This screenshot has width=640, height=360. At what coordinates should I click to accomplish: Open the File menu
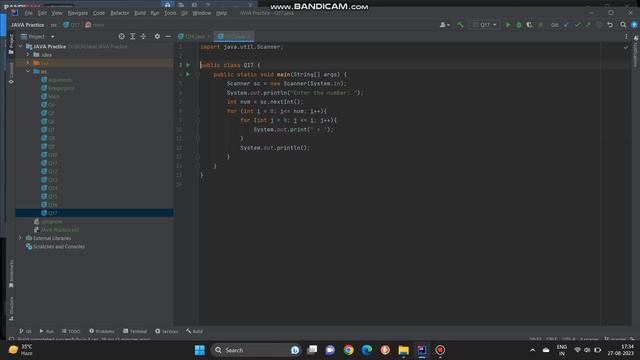pyautogui.click(x=28, y=13)
